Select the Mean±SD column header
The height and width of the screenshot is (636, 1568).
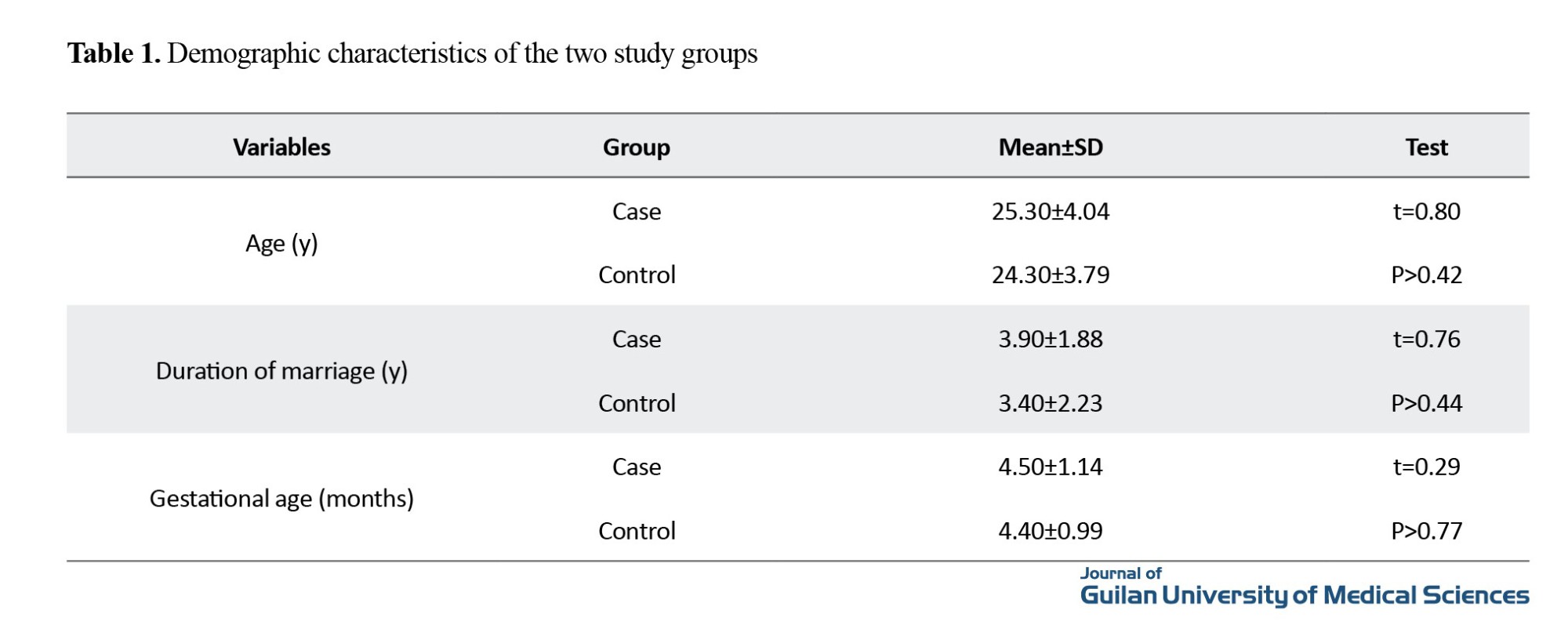tap(1050, 147)
